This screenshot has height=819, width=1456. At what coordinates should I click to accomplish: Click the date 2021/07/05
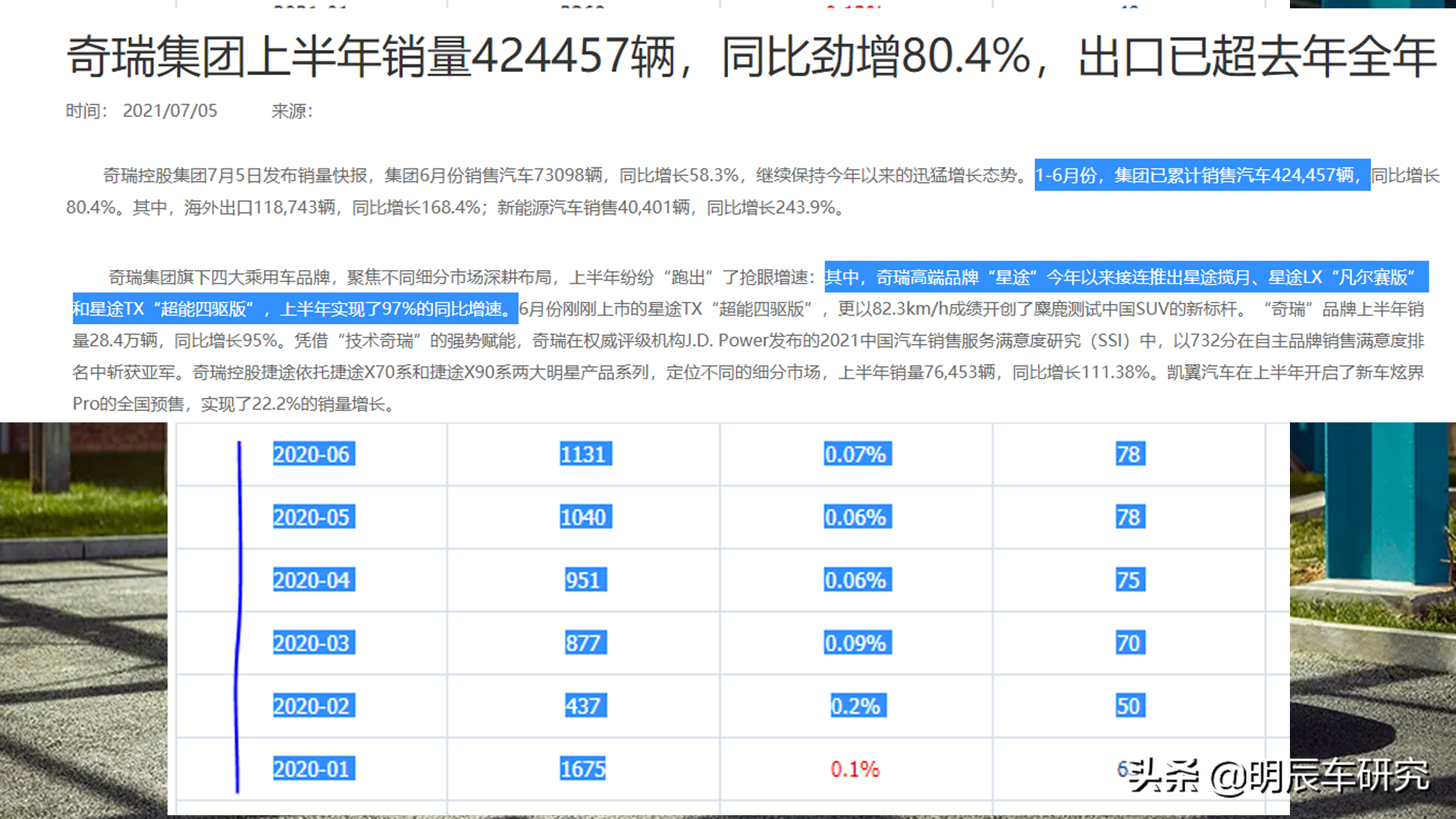pyautogui.click(x=170, y=111)
